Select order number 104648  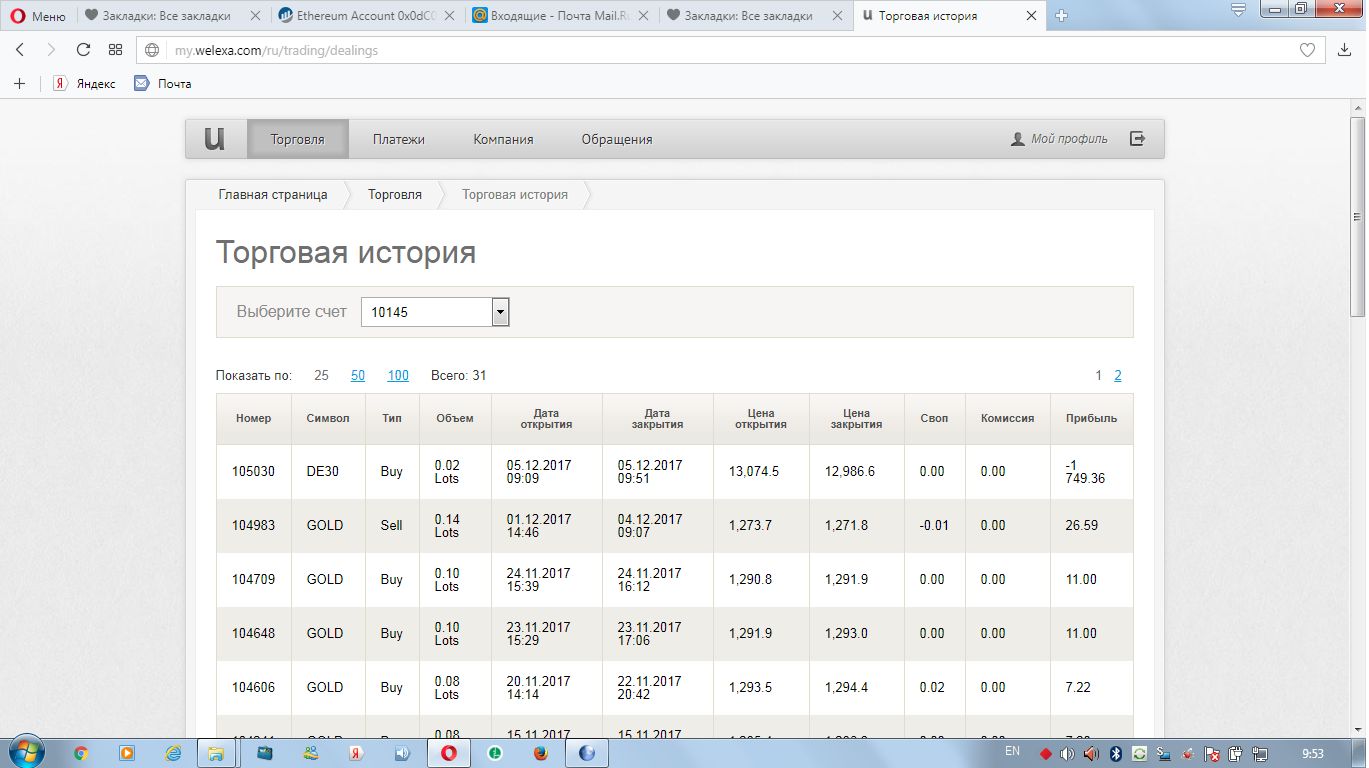click(x=253, y=634)
